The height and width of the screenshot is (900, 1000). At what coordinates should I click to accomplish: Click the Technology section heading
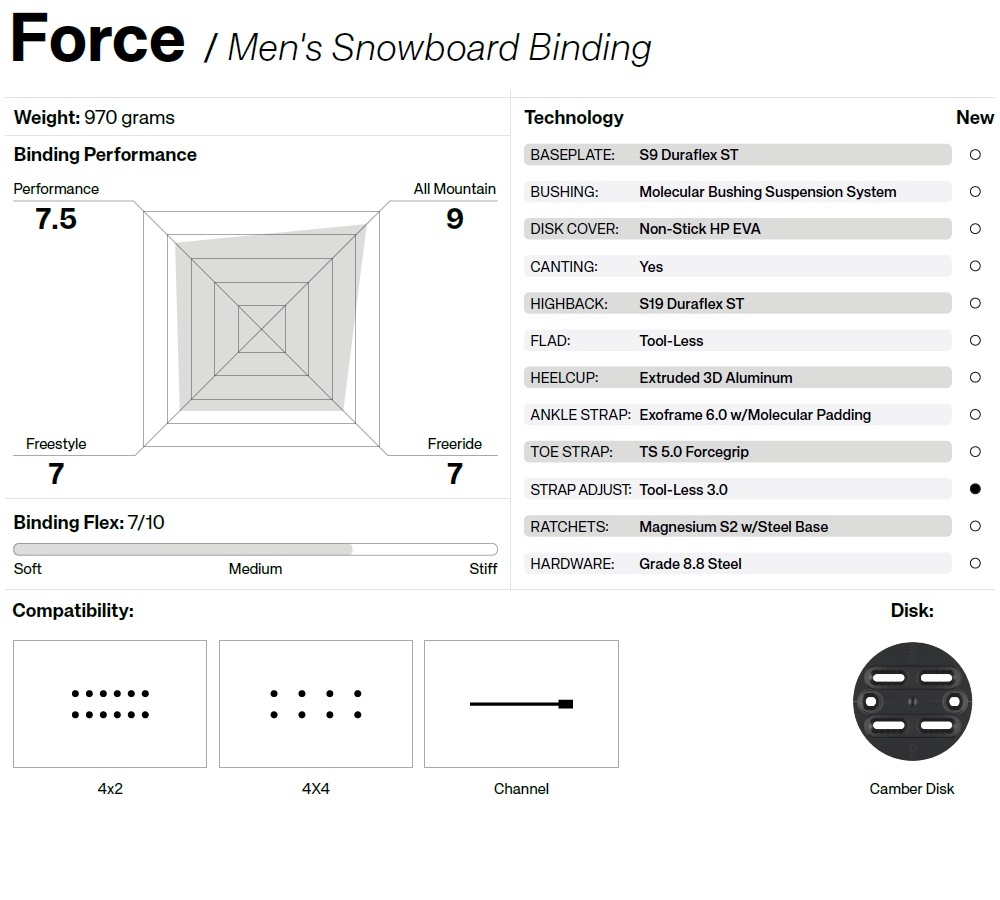coord(574,118)
